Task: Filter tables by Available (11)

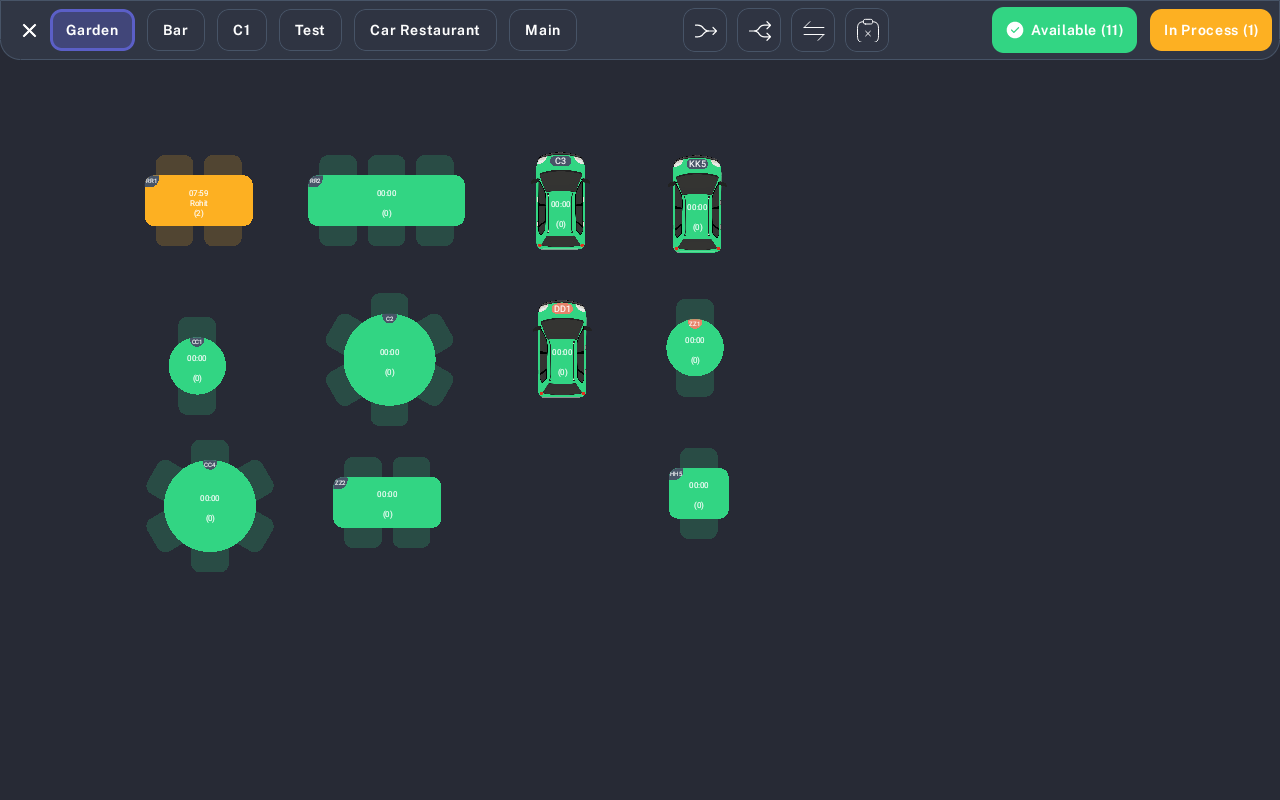Action: pos(1064,30)
